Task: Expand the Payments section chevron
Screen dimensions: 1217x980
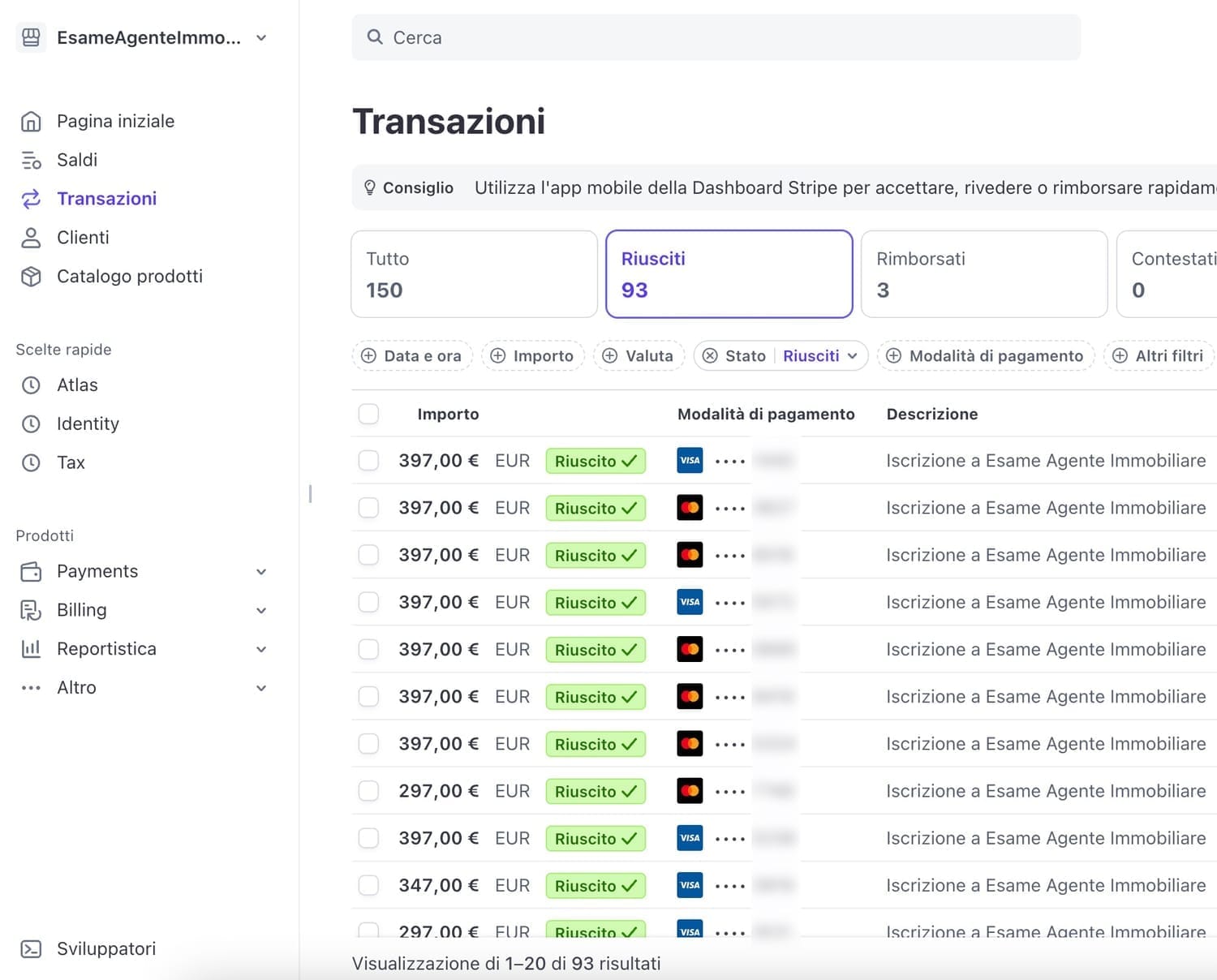Action: (x=261, y=572)
